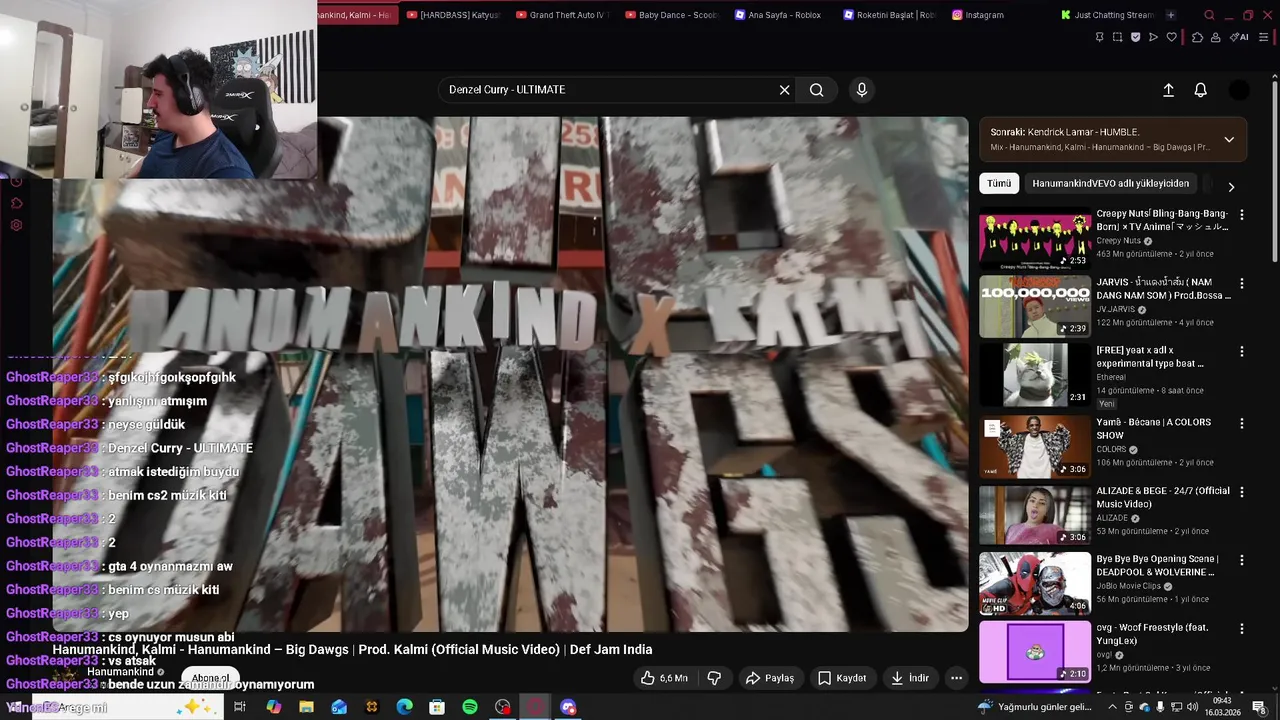Open Microsoft Edge from taskbar
1280x720 pixels.
[x=404, y=707]
